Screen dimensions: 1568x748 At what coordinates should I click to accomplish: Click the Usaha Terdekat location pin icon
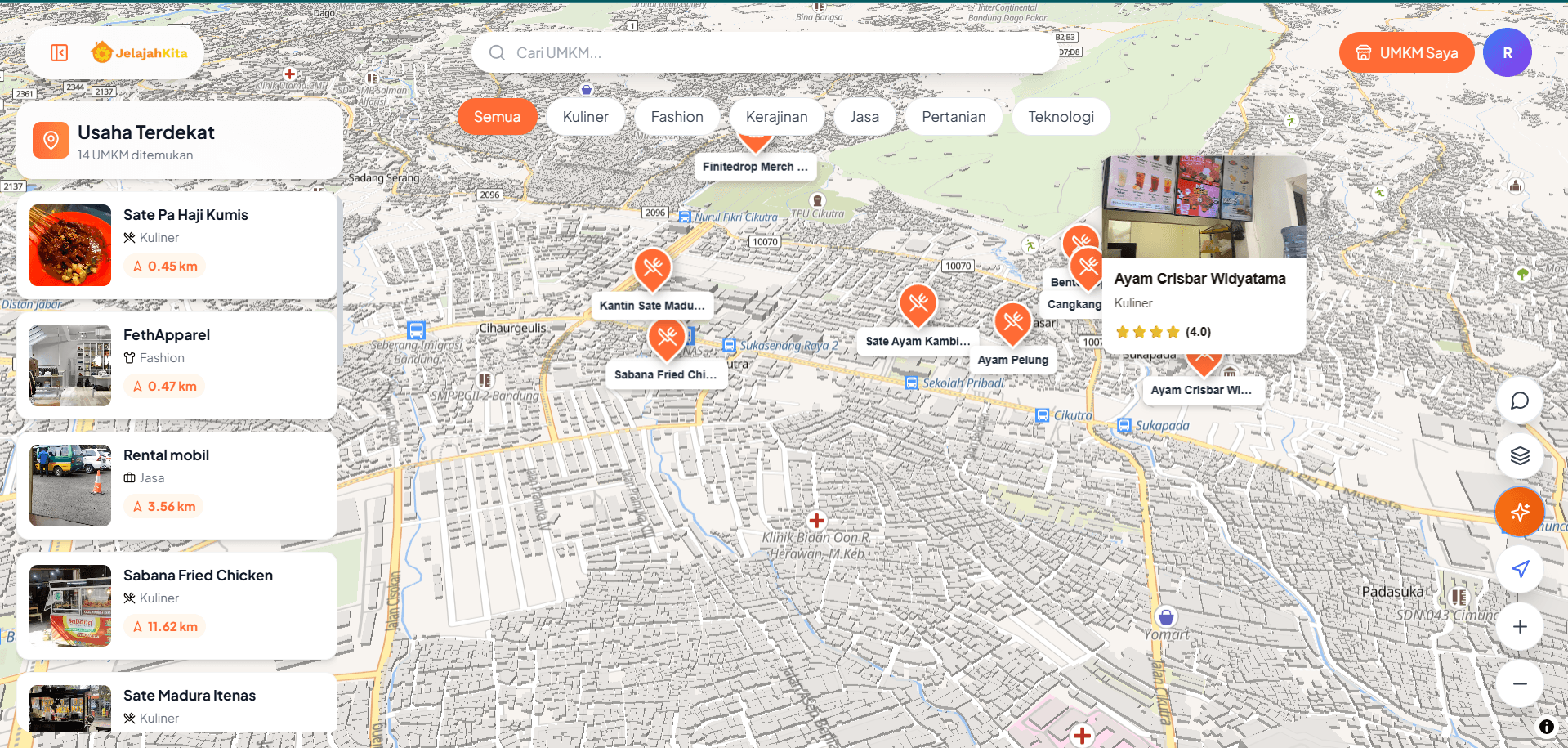click(51, 140)
